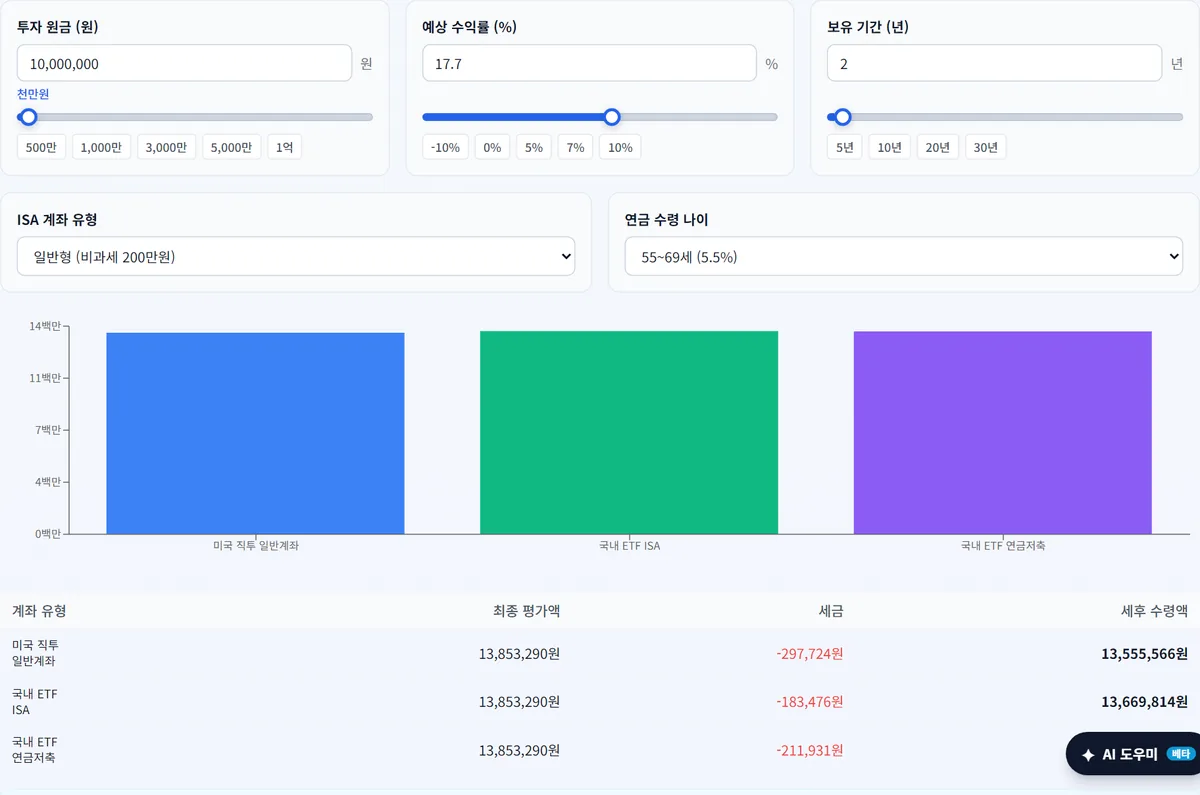This screenshot has height=795, width=1200.
Task: Select the 3,000만 preset button
Action: coord(166,147)
